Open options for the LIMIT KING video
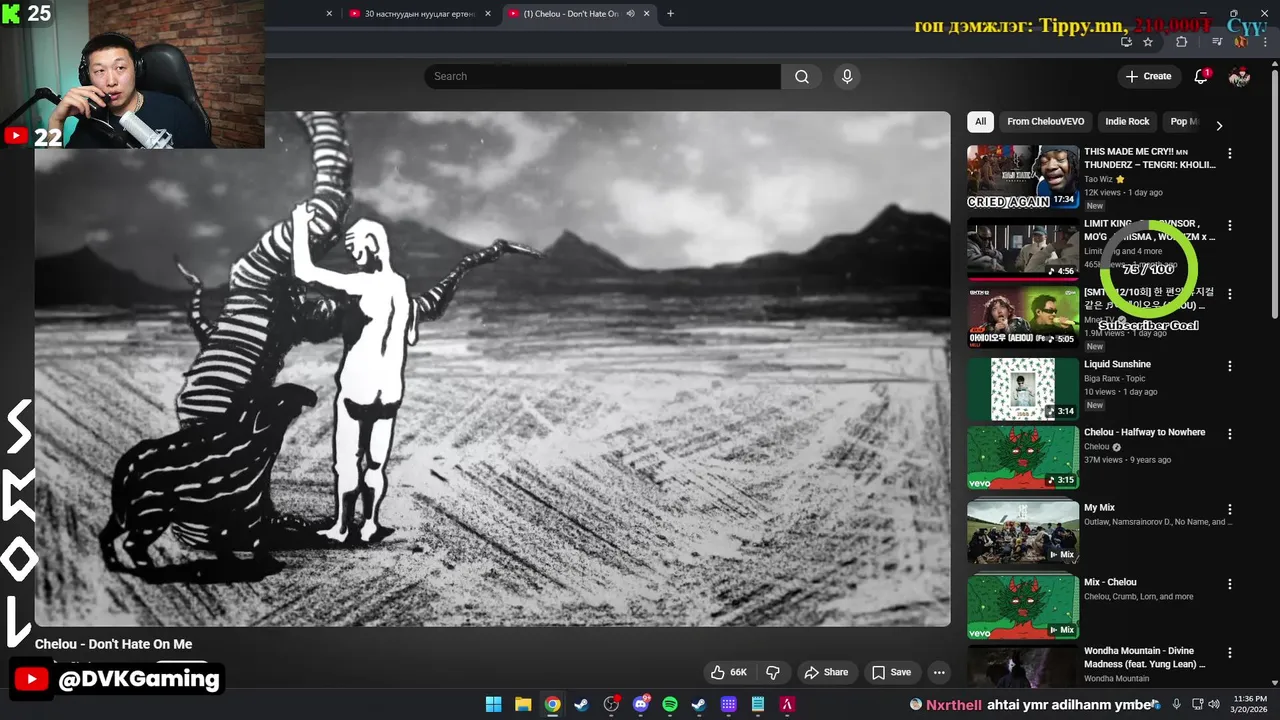This screenshot has height=720, width=1280. (1230, 226)
